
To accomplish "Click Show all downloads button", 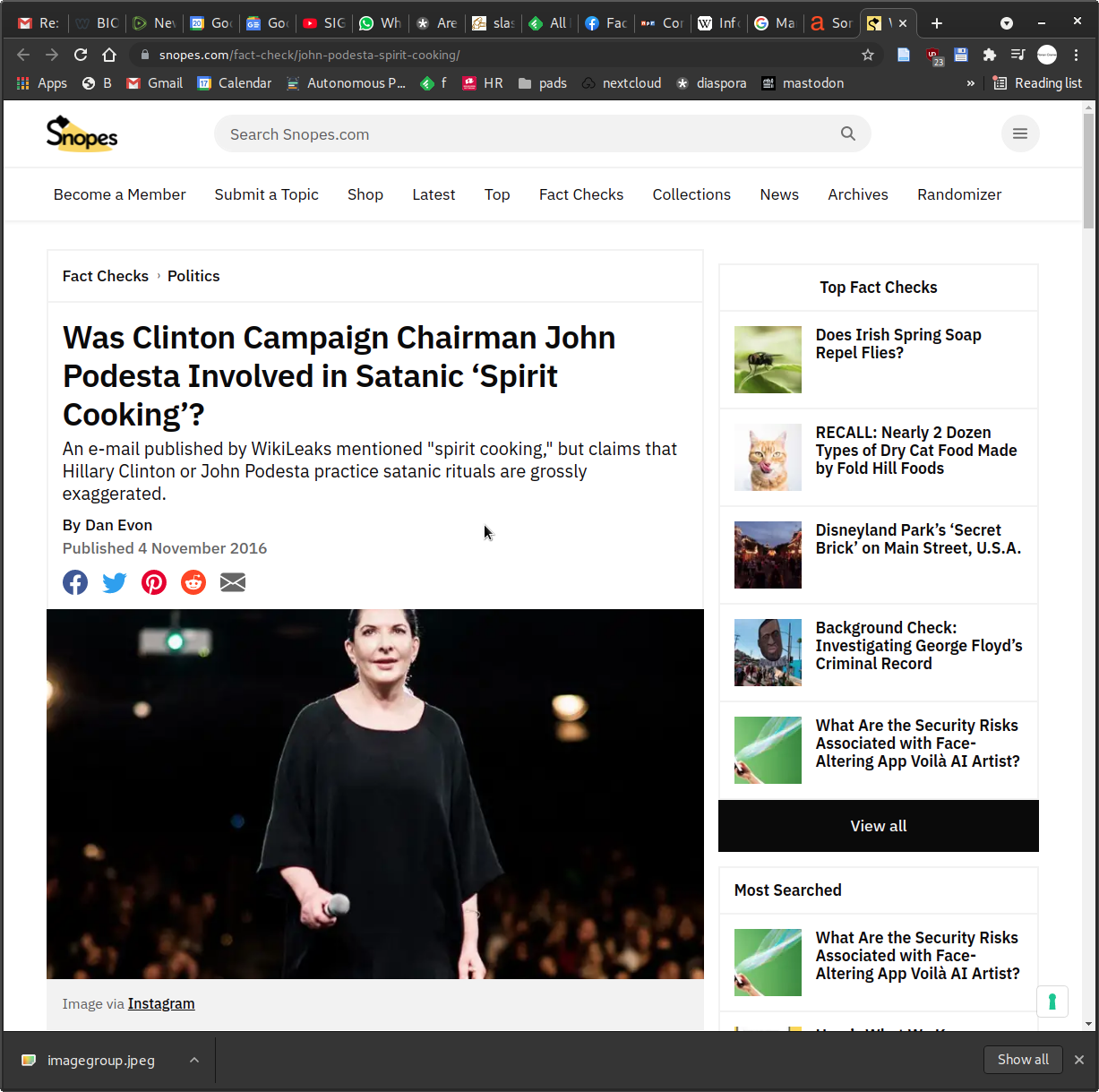I will point(1022,1060).
